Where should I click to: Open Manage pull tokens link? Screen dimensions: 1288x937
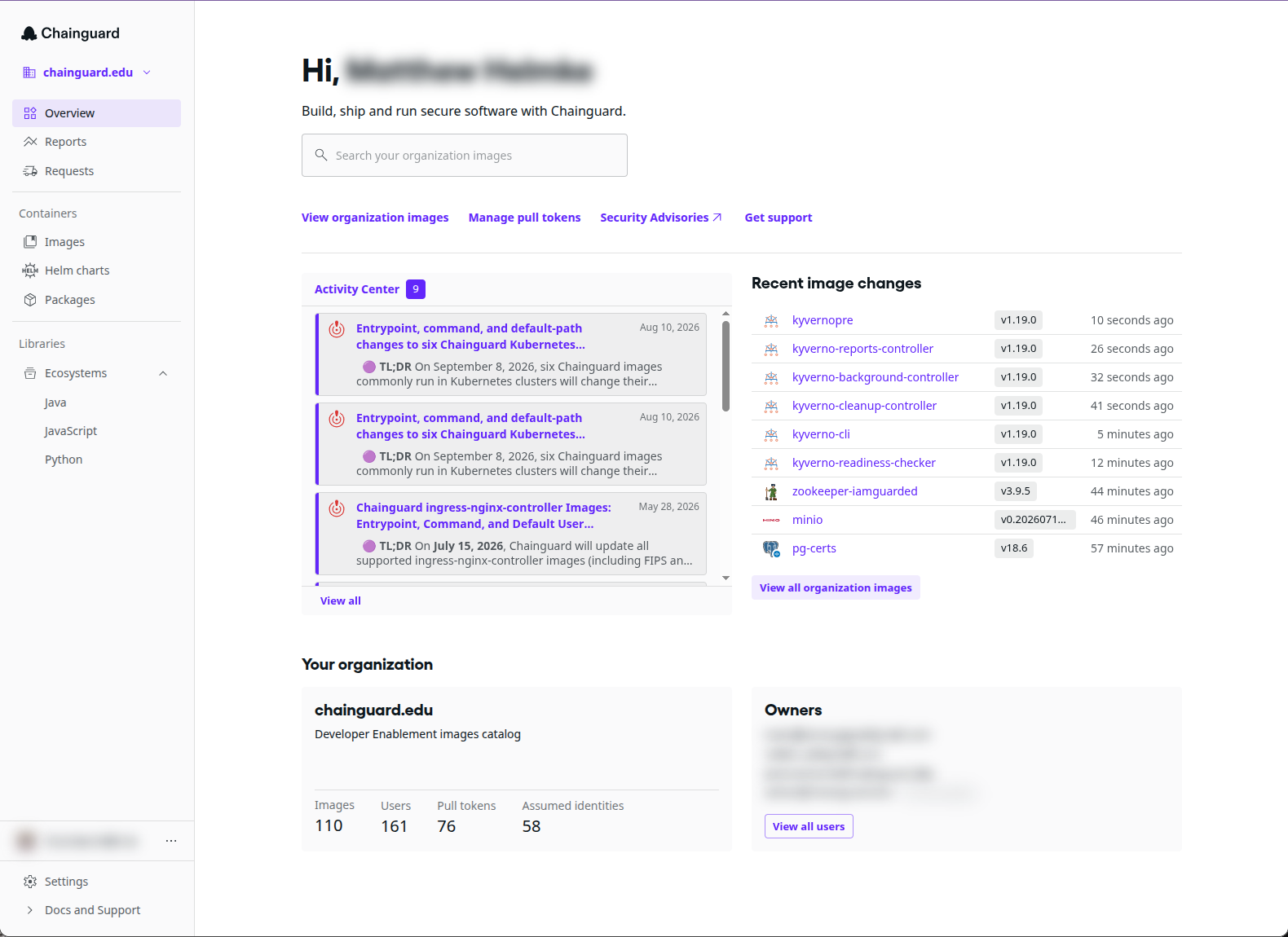click(x=524, y=218)
